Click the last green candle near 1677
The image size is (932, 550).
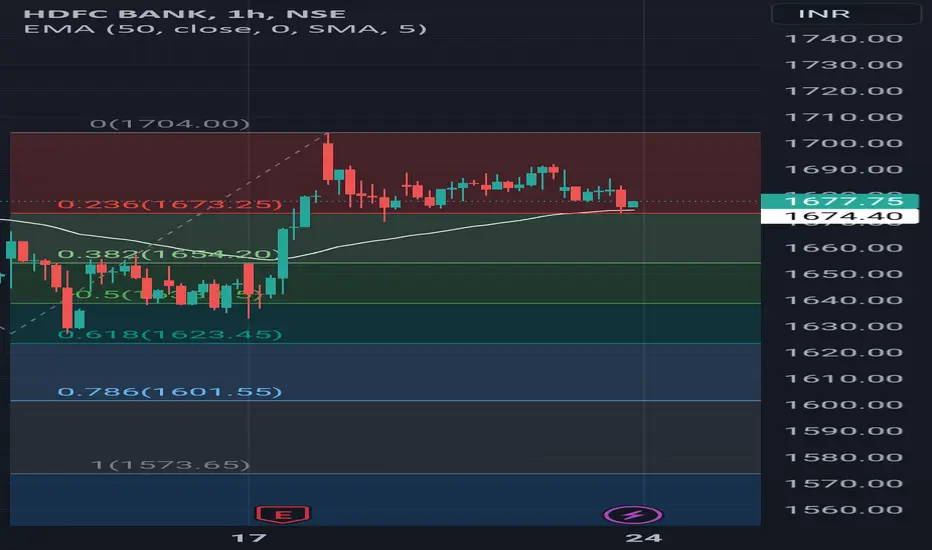[x=632, y=205]
